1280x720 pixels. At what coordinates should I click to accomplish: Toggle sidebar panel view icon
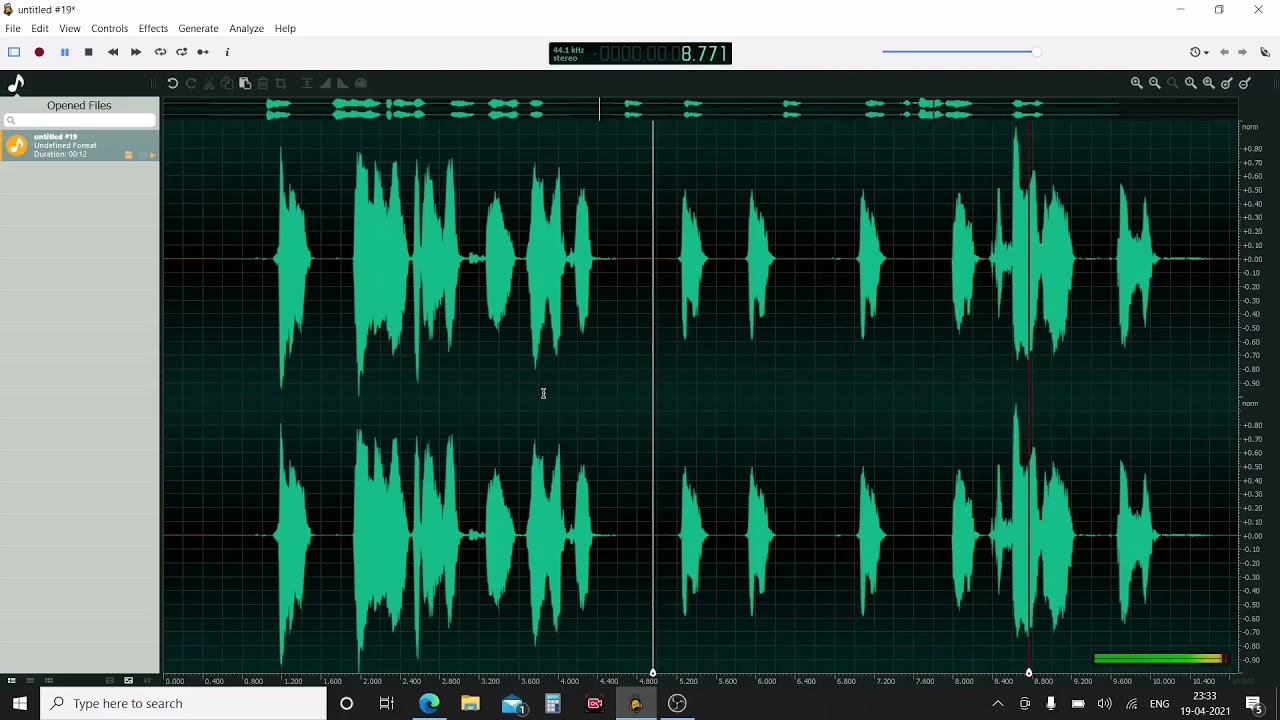[14, 52]
